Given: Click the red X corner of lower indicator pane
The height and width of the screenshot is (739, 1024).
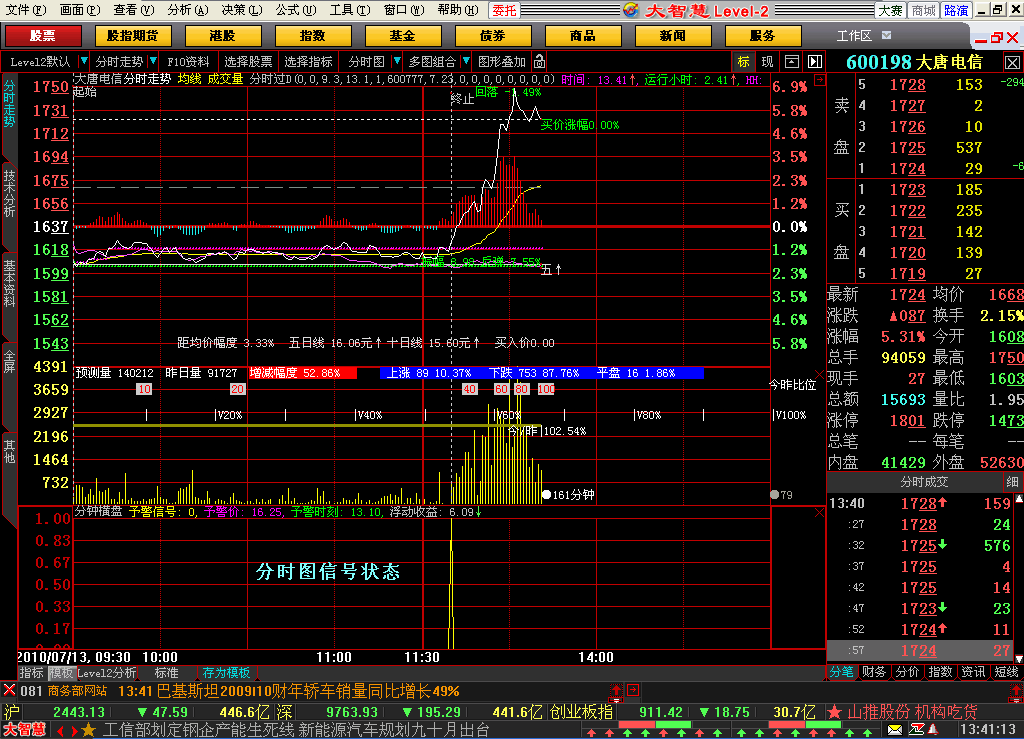Looking at the screenshot, I should point(820,512).
